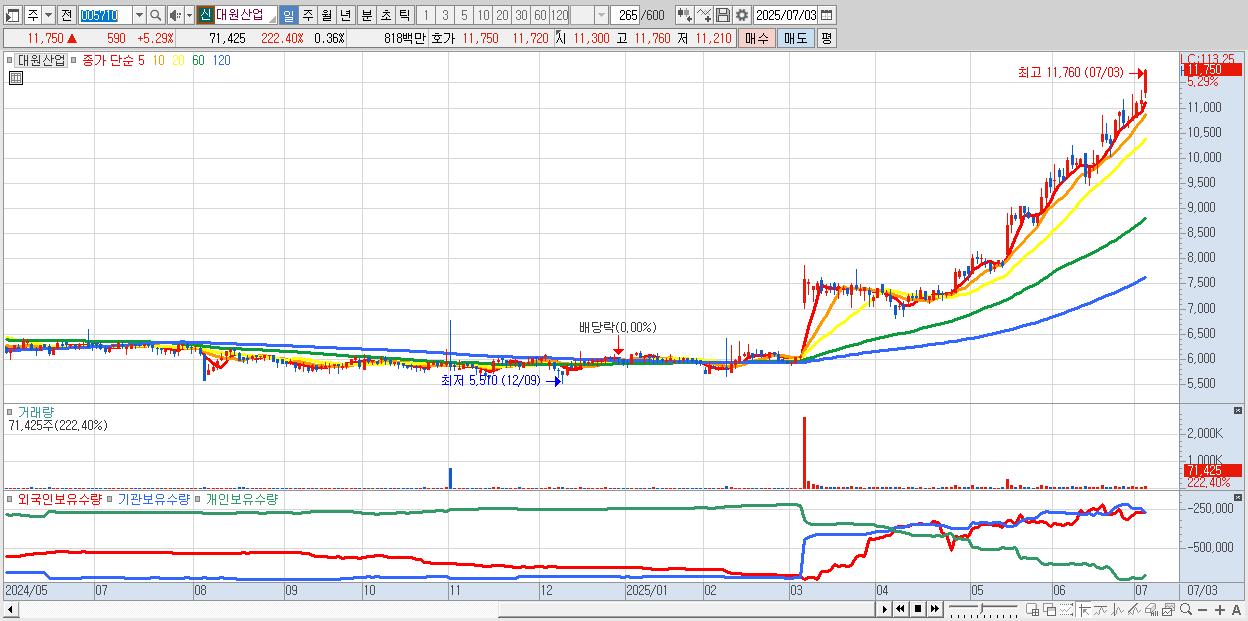
Task: Click the crosshair axis tool icon
Action: [1084, 609]
